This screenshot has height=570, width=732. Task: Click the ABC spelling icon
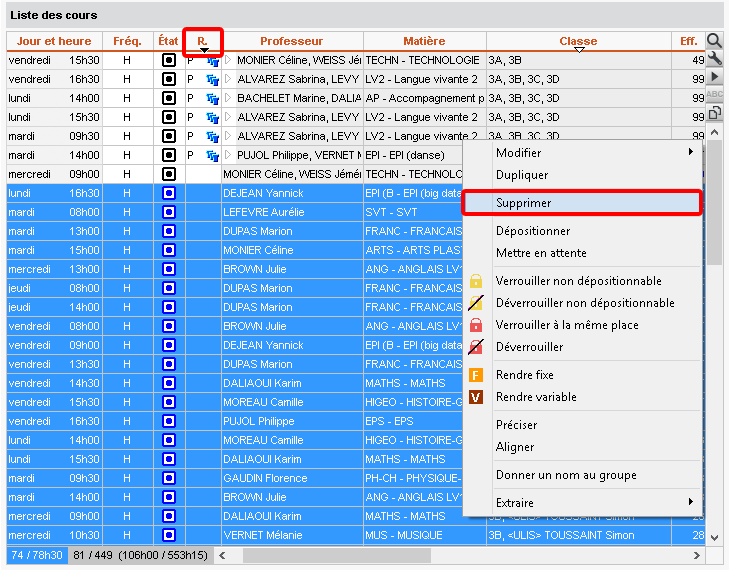(x=714, y=94)
